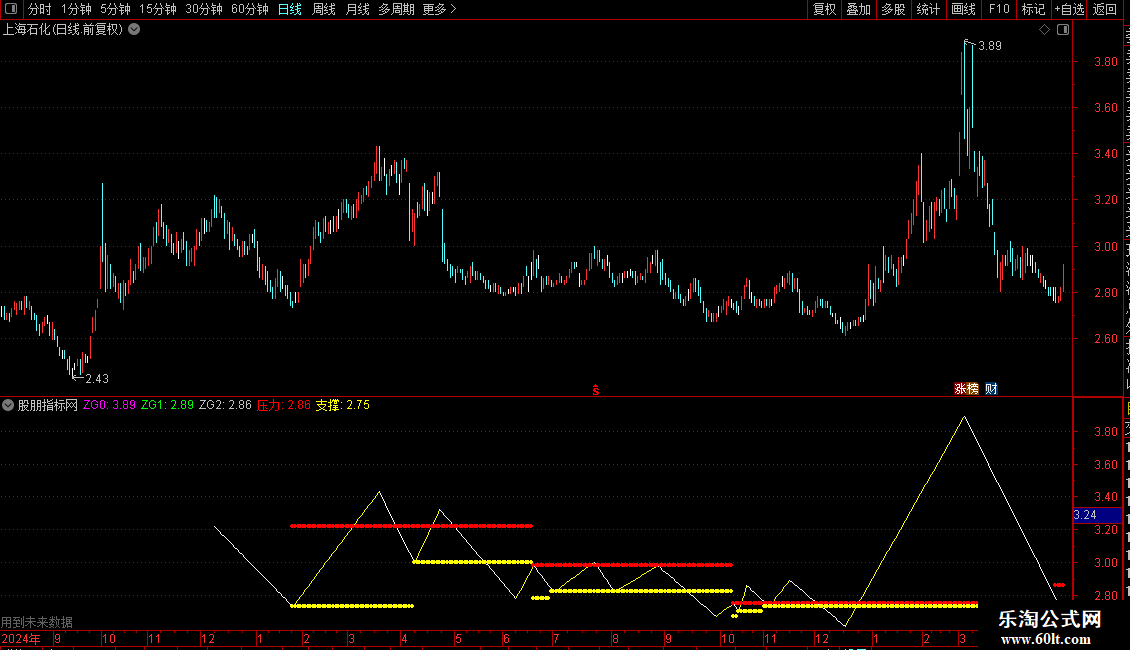Open the 画线 drawing tools

(x=964, y=9)
